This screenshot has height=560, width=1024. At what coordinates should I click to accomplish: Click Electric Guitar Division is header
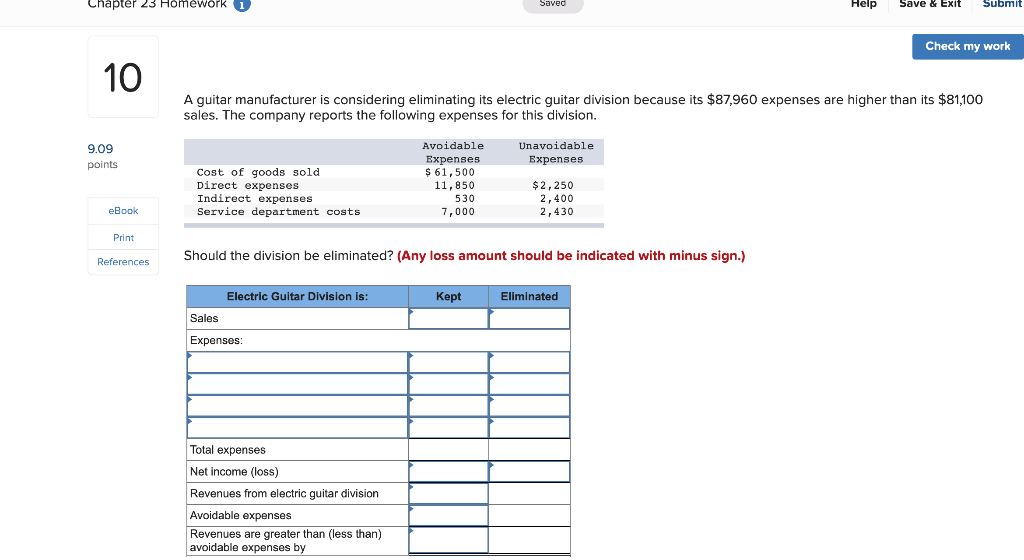[297, 296]
